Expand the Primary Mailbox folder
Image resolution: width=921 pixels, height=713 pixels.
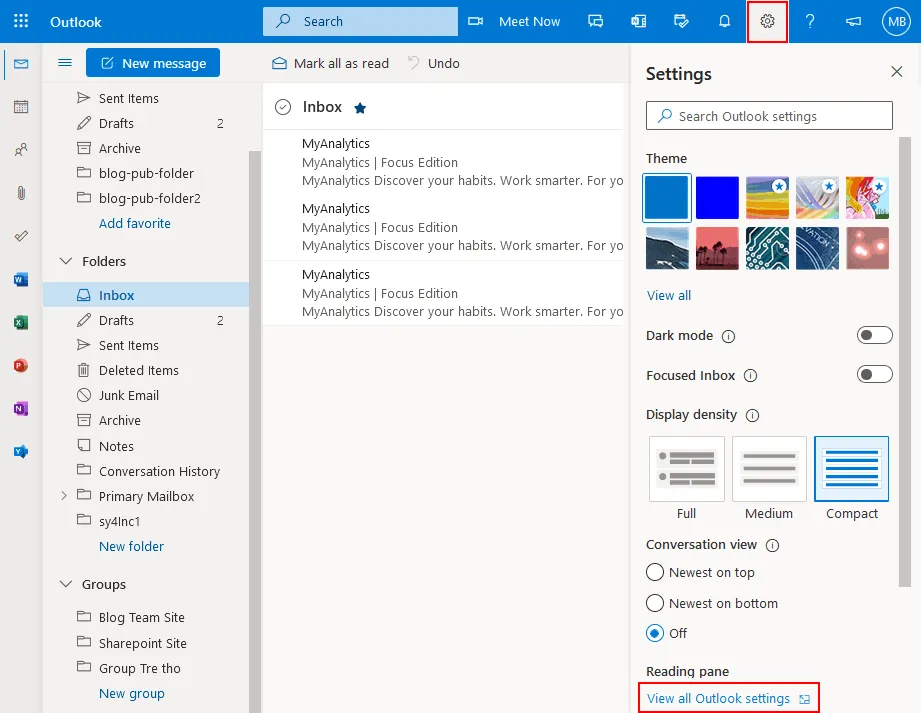[65, 496]
